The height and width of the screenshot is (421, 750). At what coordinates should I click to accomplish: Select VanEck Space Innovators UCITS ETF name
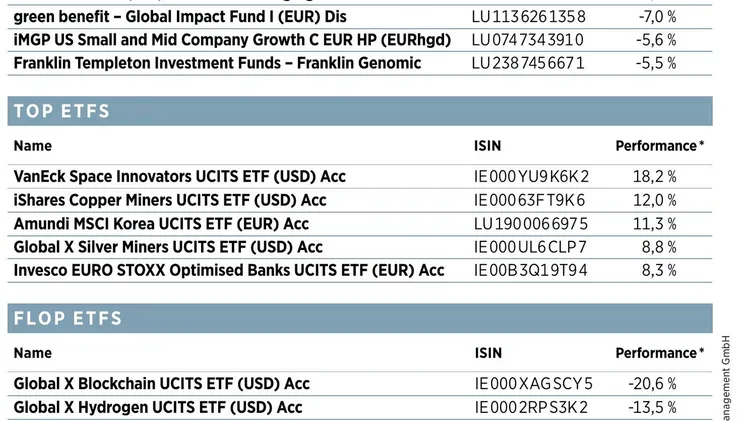point(180,176)
